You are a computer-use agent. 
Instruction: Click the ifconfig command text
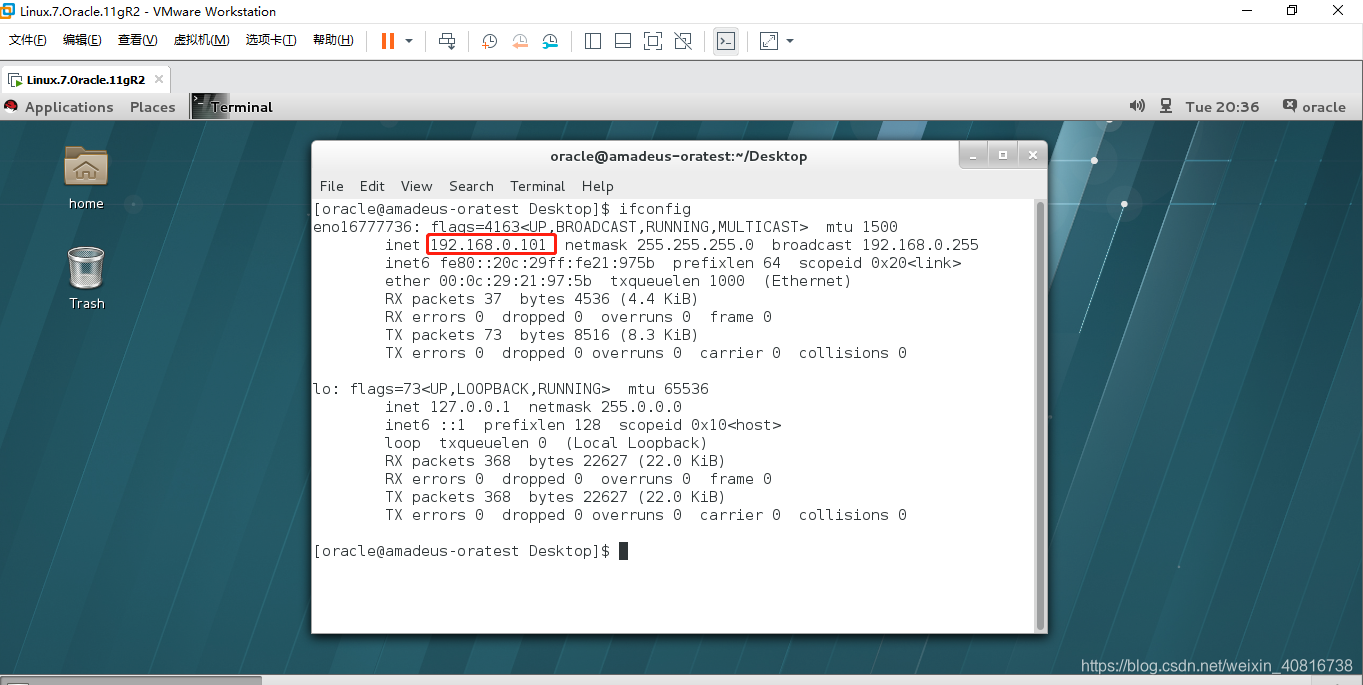[655, 209]
